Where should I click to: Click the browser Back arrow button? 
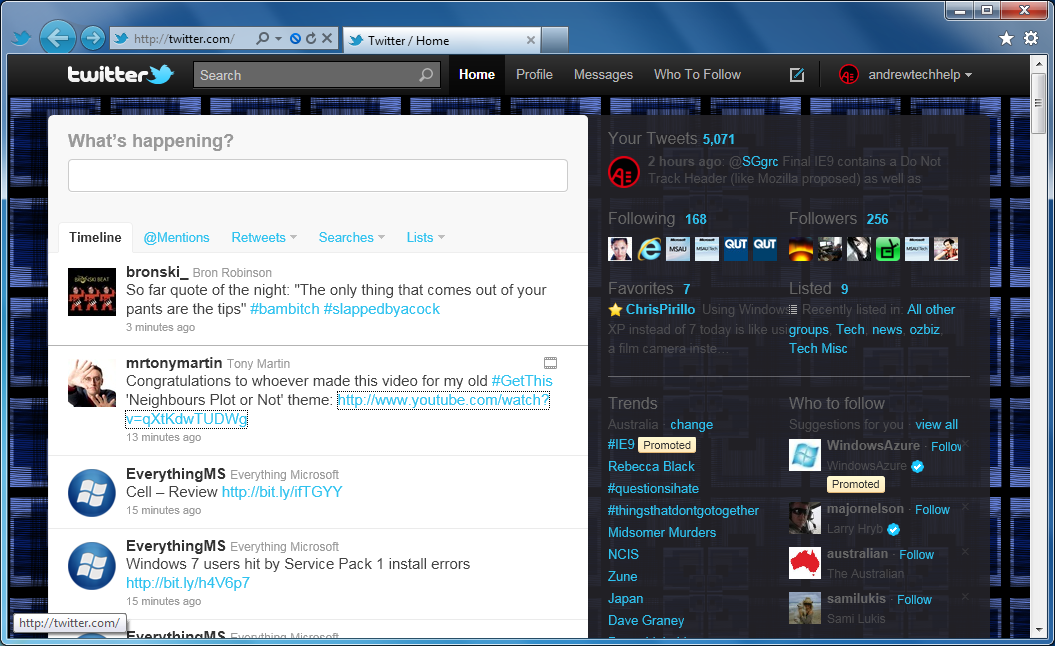57,38
